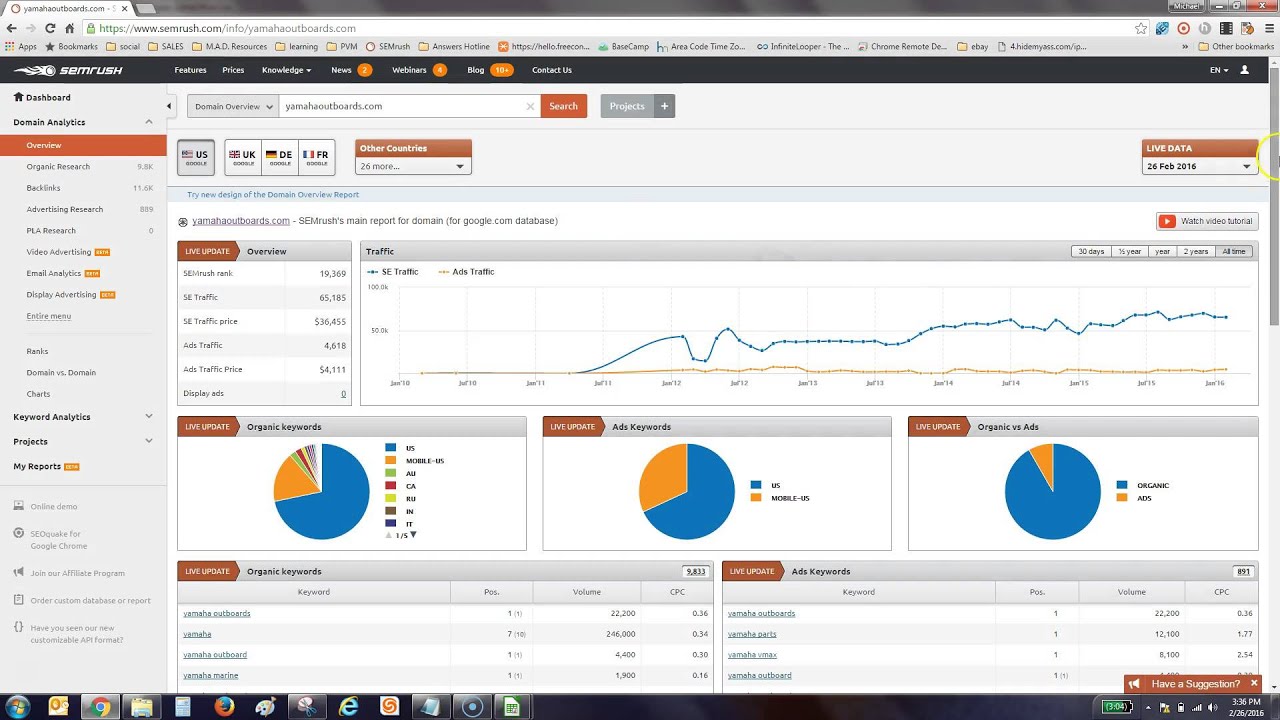Open the yamaha marine keyword link

click(x=211, y=676)
